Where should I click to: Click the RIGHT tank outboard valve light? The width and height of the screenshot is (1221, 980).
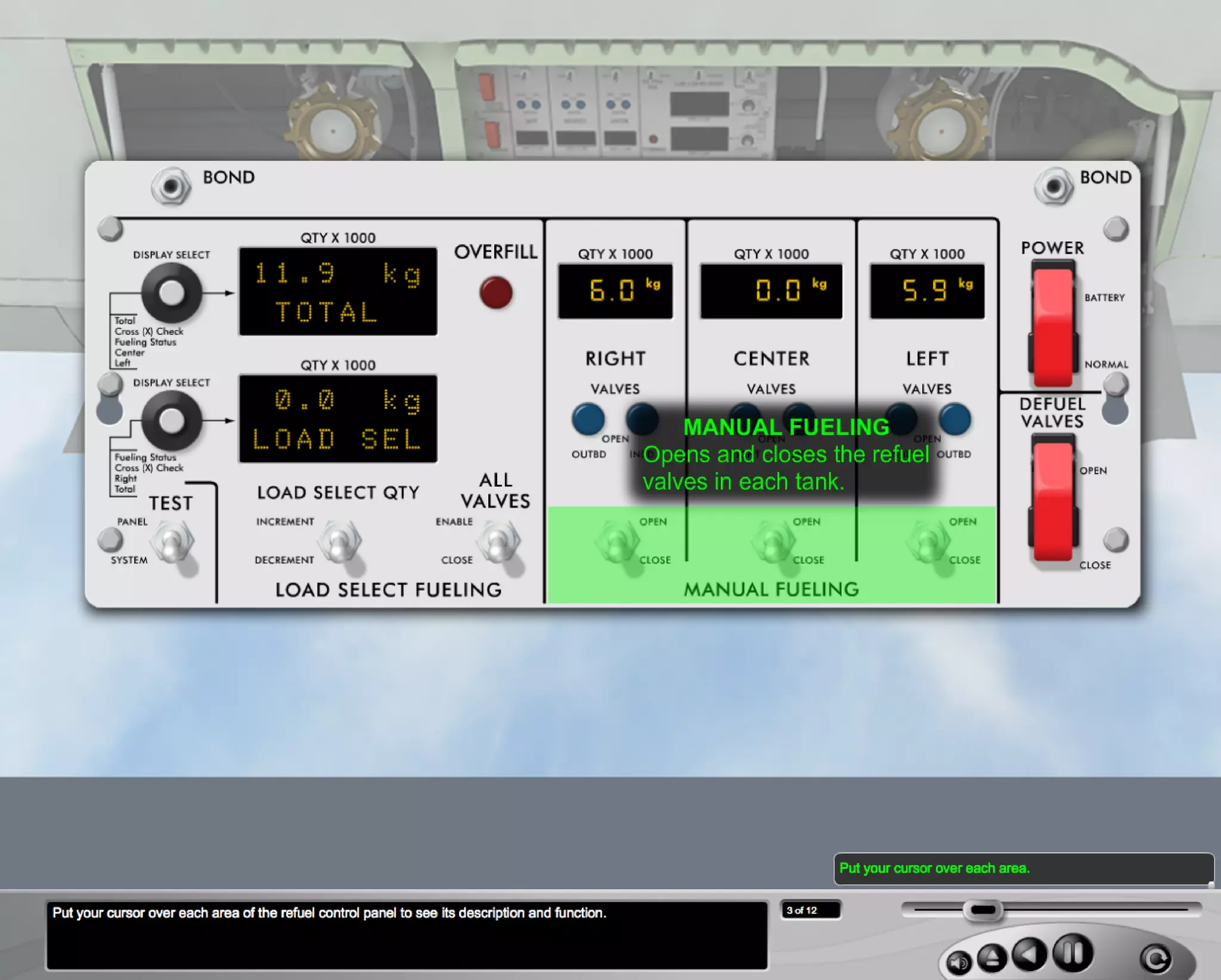coord(588,419)
